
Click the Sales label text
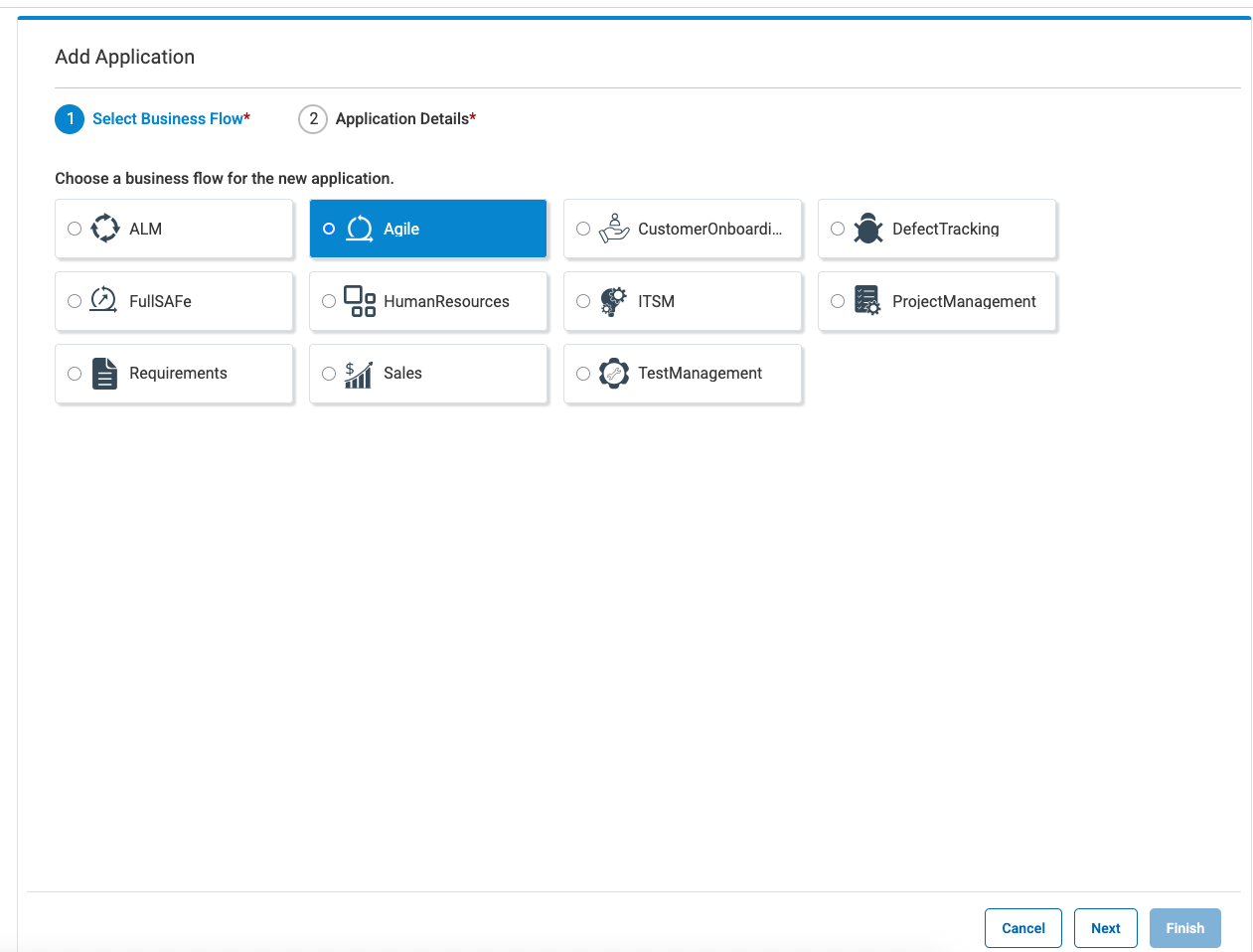402,374
